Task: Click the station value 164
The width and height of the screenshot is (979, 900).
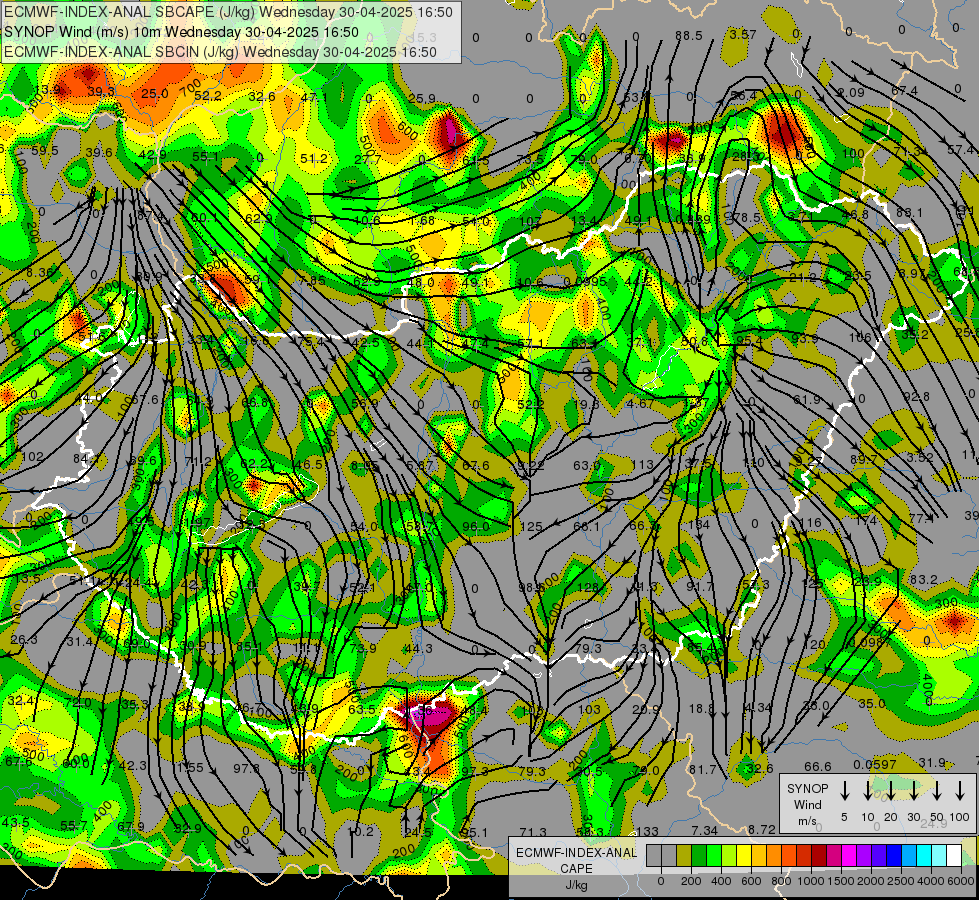Action: 699,524
